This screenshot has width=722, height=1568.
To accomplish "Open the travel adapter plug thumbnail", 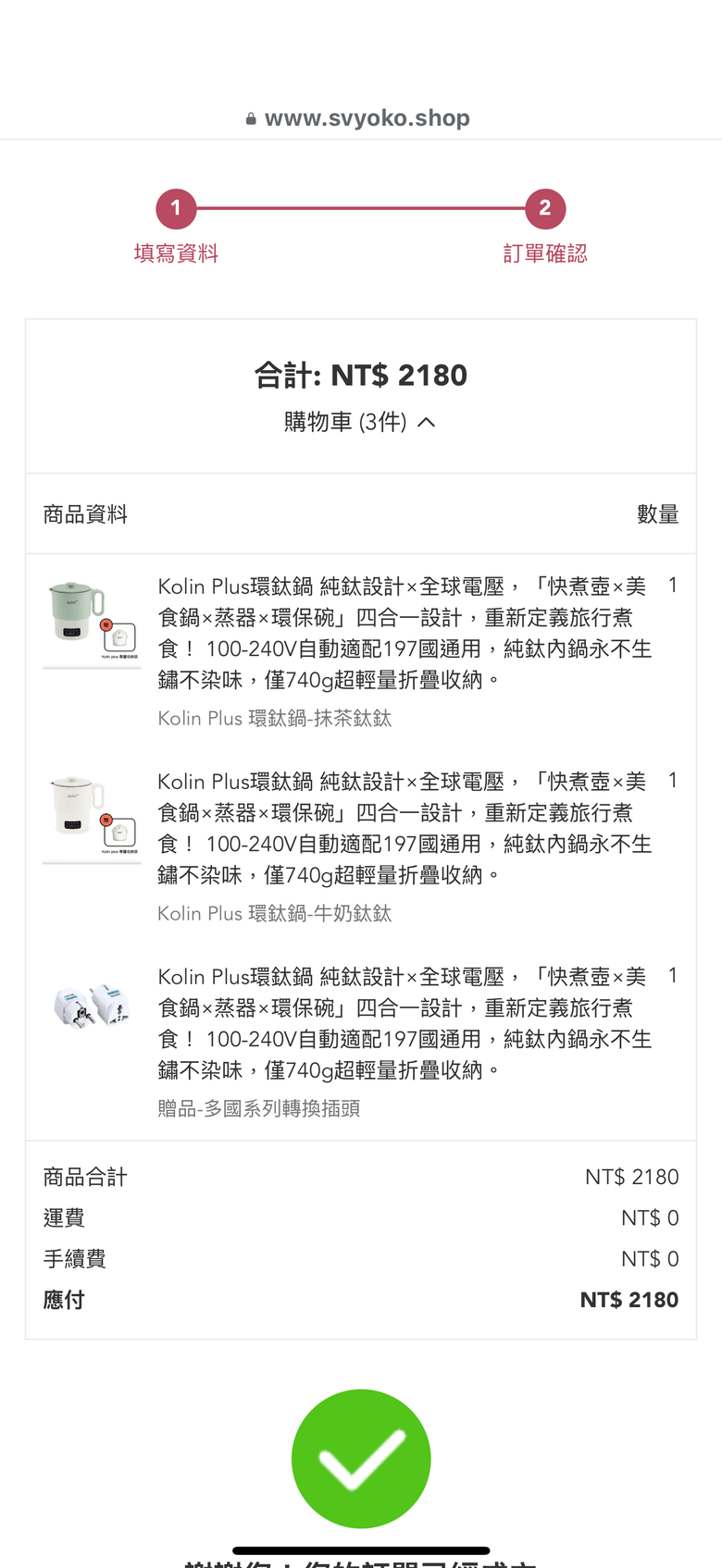I will (92, 1006).
